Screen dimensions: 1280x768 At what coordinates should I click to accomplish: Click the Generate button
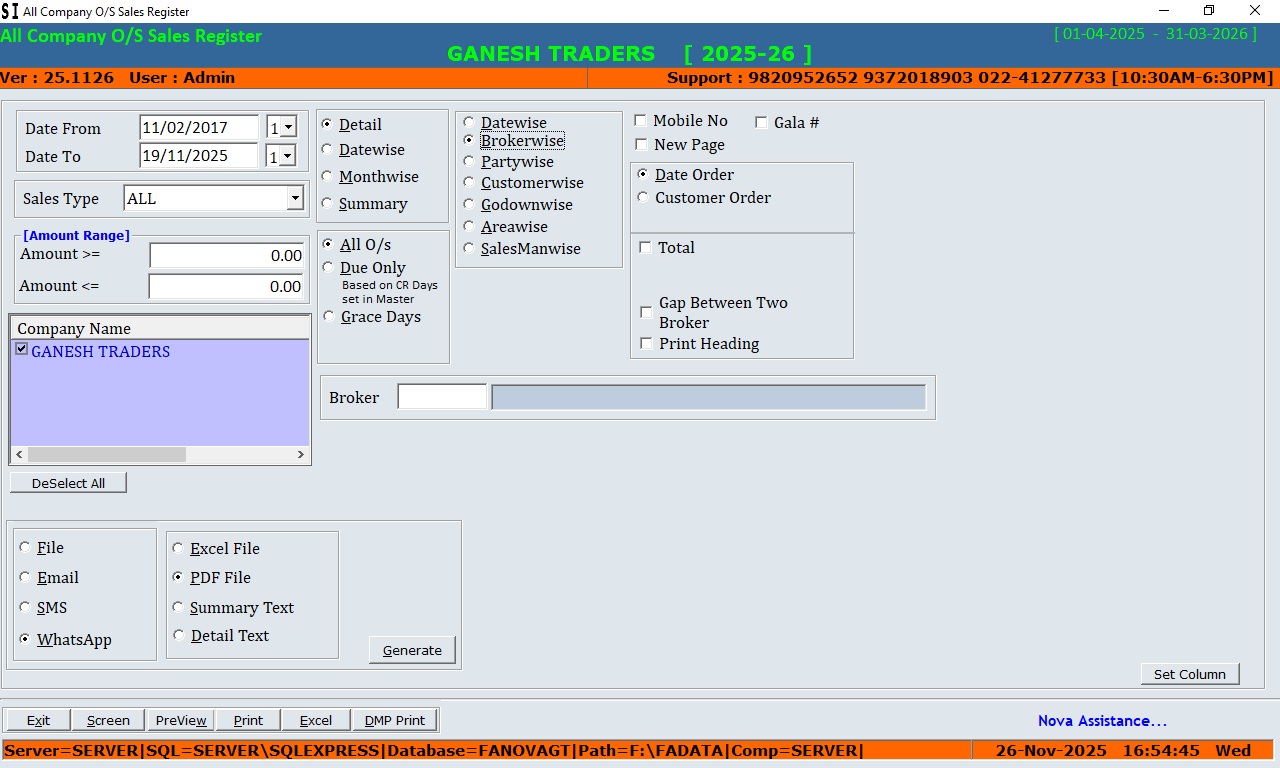click(412, 650)
